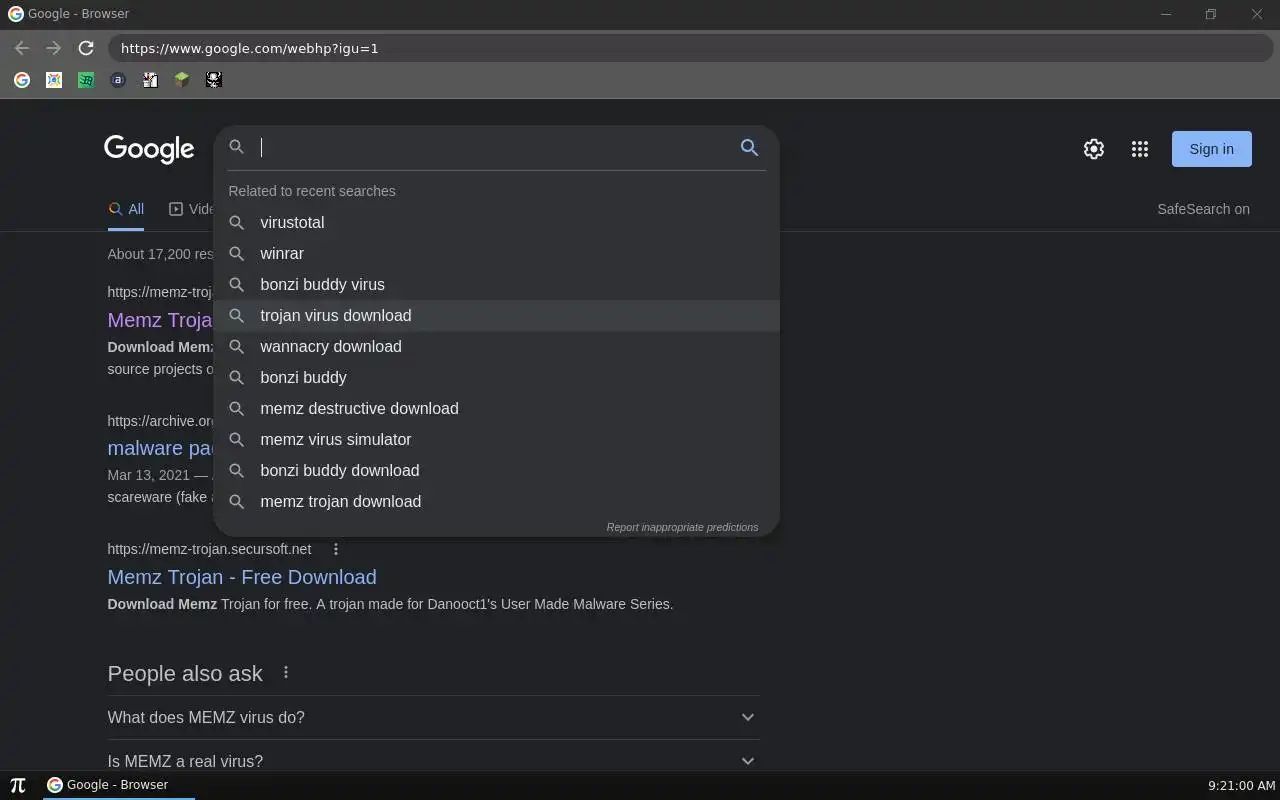
Task: Select the 'trojan virus download' suggestion
Action: click(496, 315)
